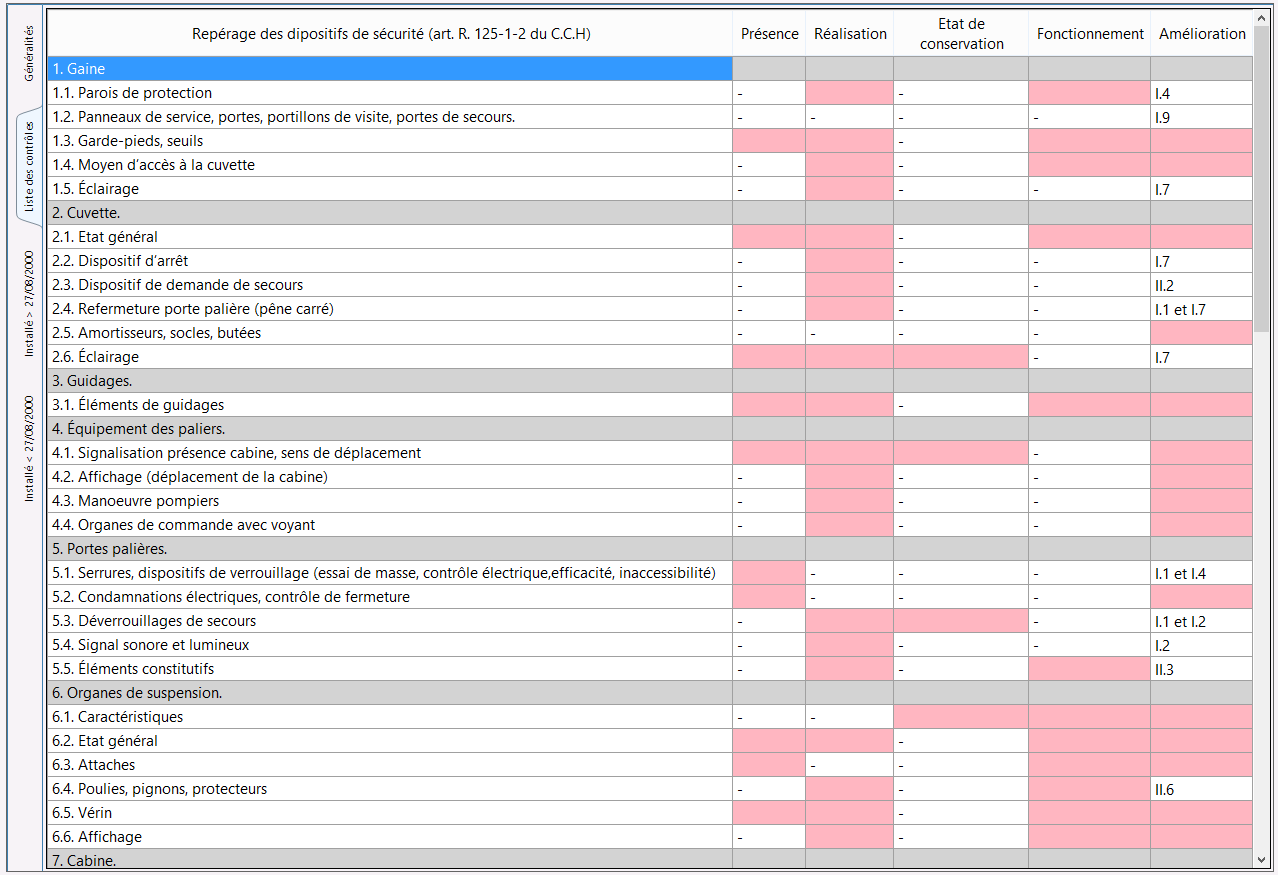
Task: Select row label '4.3. Manoeuvre pompiers'
Action: 135,501
